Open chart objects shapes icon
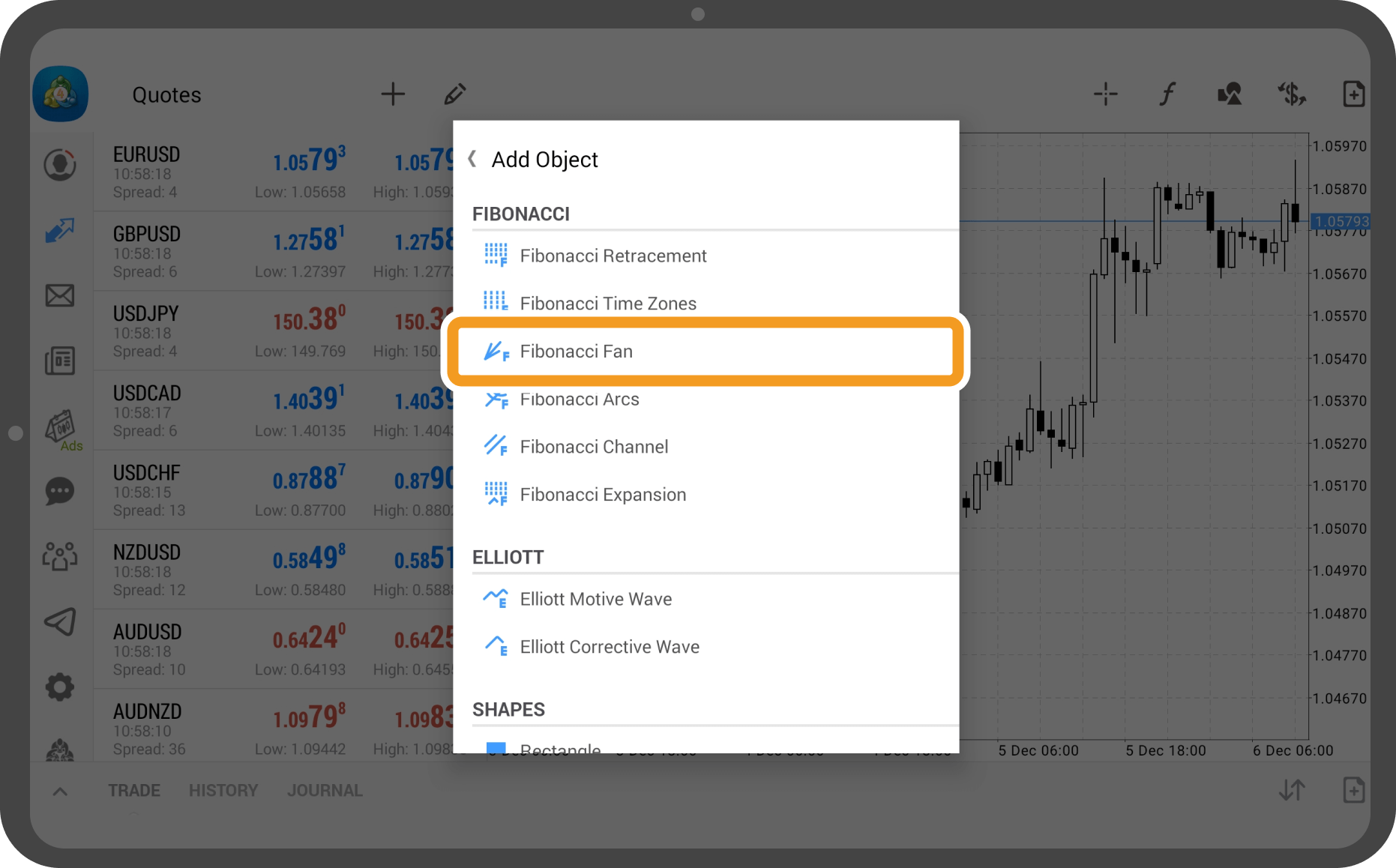This screenshot has width=1396, height=868. click(1230, 94)
